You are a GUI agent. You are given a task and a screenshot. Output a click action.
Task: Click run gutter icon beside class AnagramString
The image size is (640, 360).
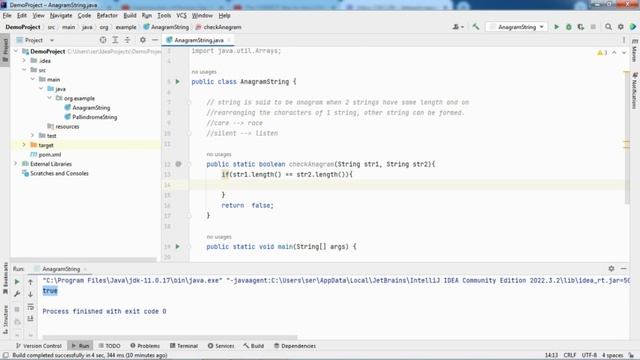click(178, 82)
